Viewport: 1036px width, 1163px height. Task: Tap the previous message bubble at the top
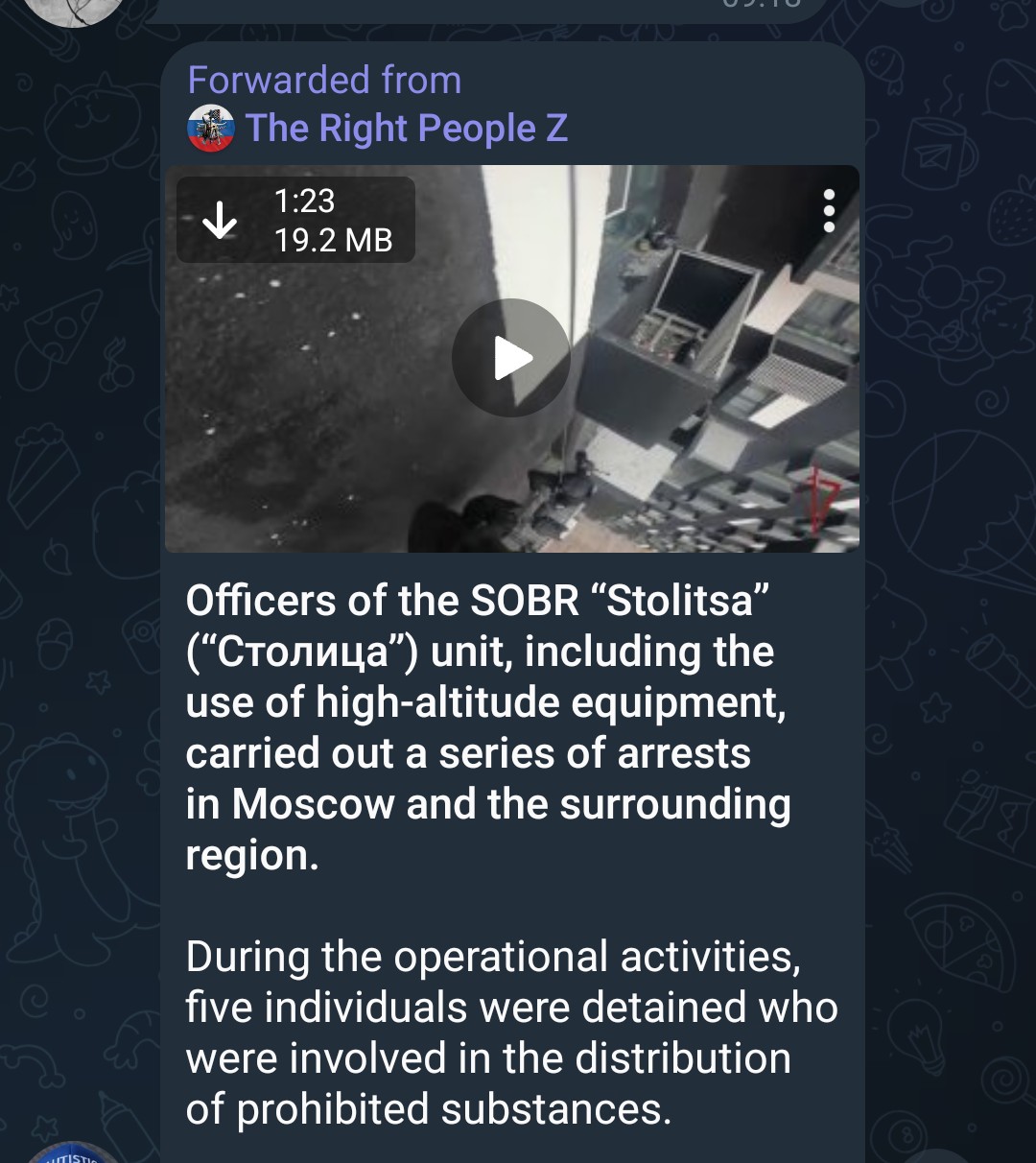[489, 10]
